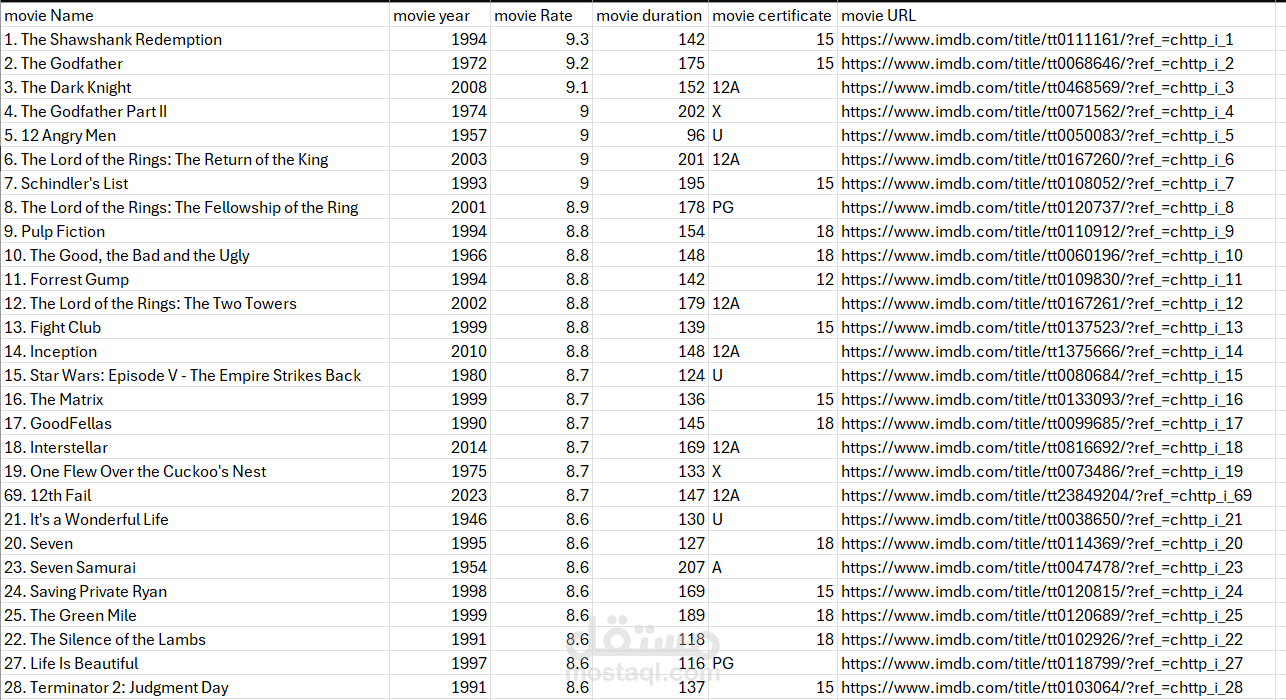
Task: Click cell '20. Seven'
Action: pyautogui.click(x=196, y=543)
